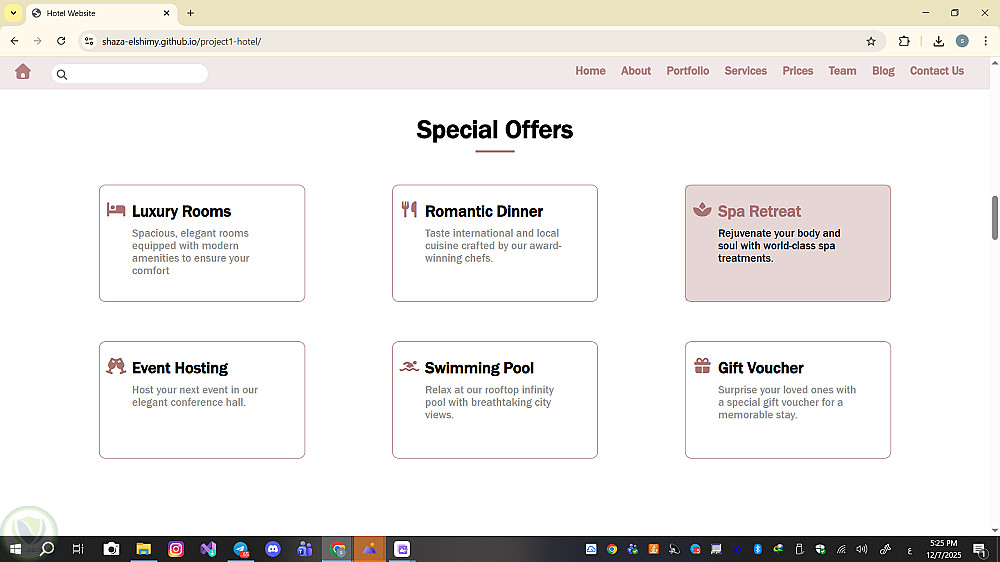Open the Chrome profile avatar

pyautogui.click(x=962, y=41)
